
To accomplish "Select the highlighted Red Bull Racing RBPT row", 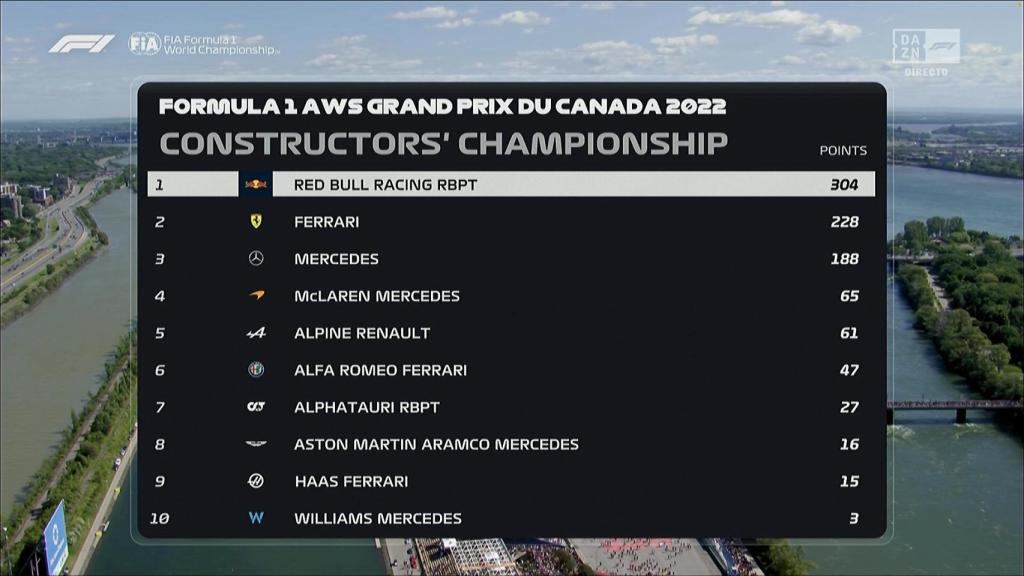I will 511,184.
